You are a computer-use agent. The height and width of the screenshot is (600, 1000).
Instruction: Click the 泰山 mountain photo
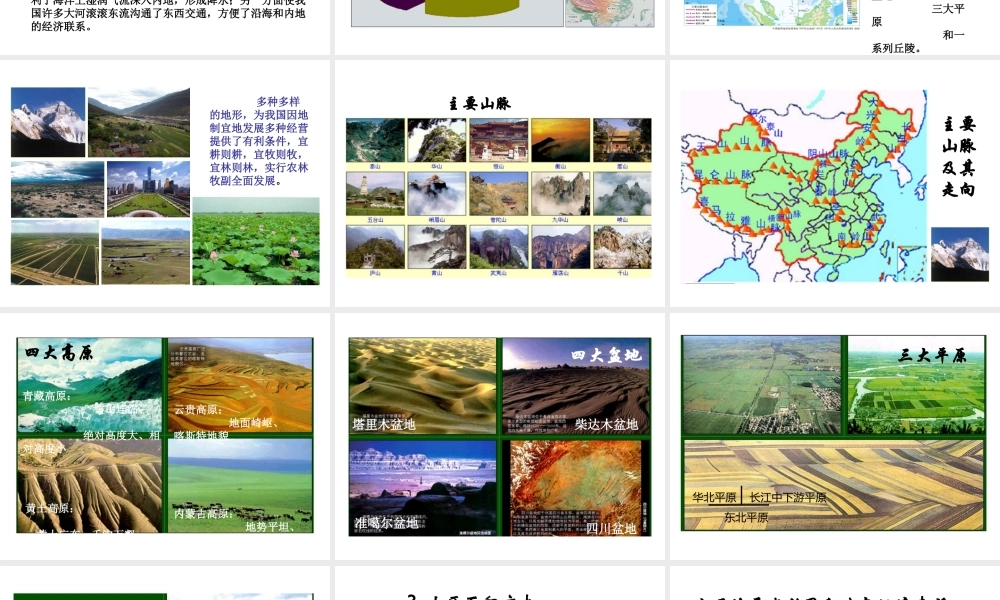(x=375, y=140)
